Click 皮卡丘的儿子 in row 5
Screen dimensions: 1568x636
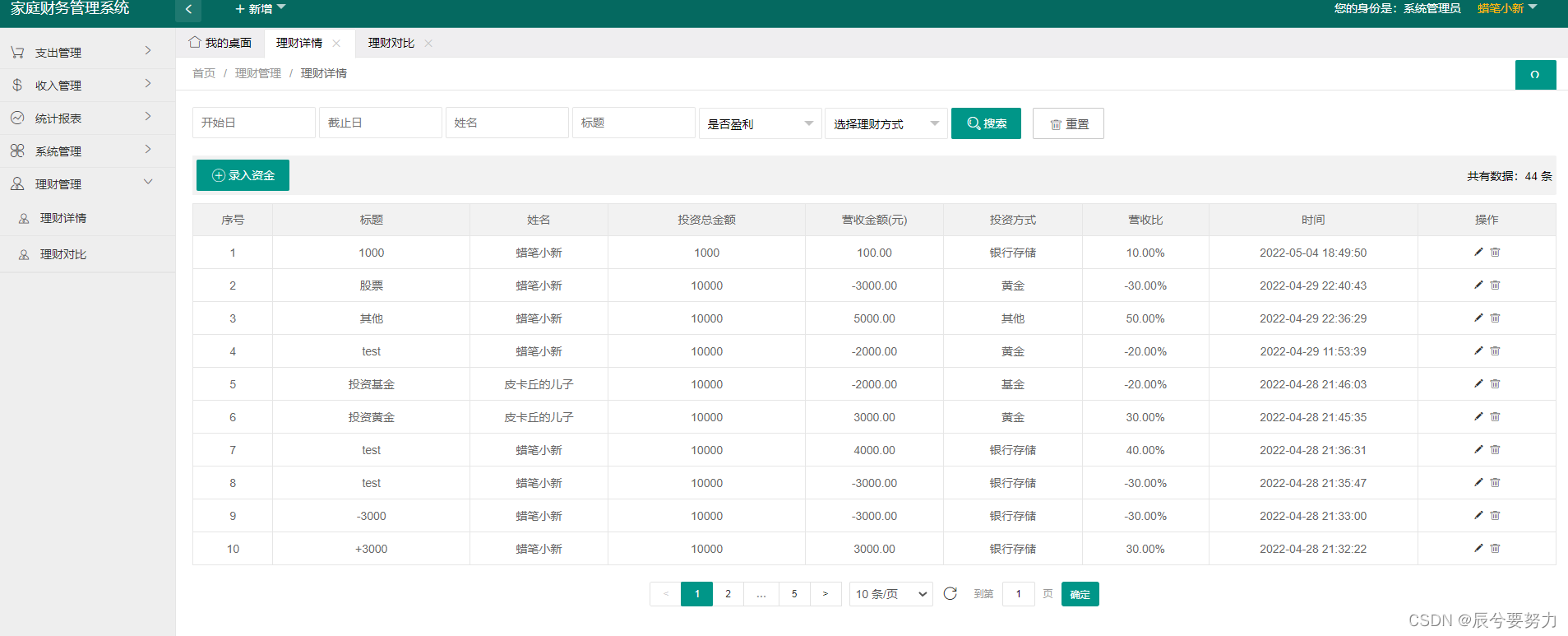click(x=539, y=384)
